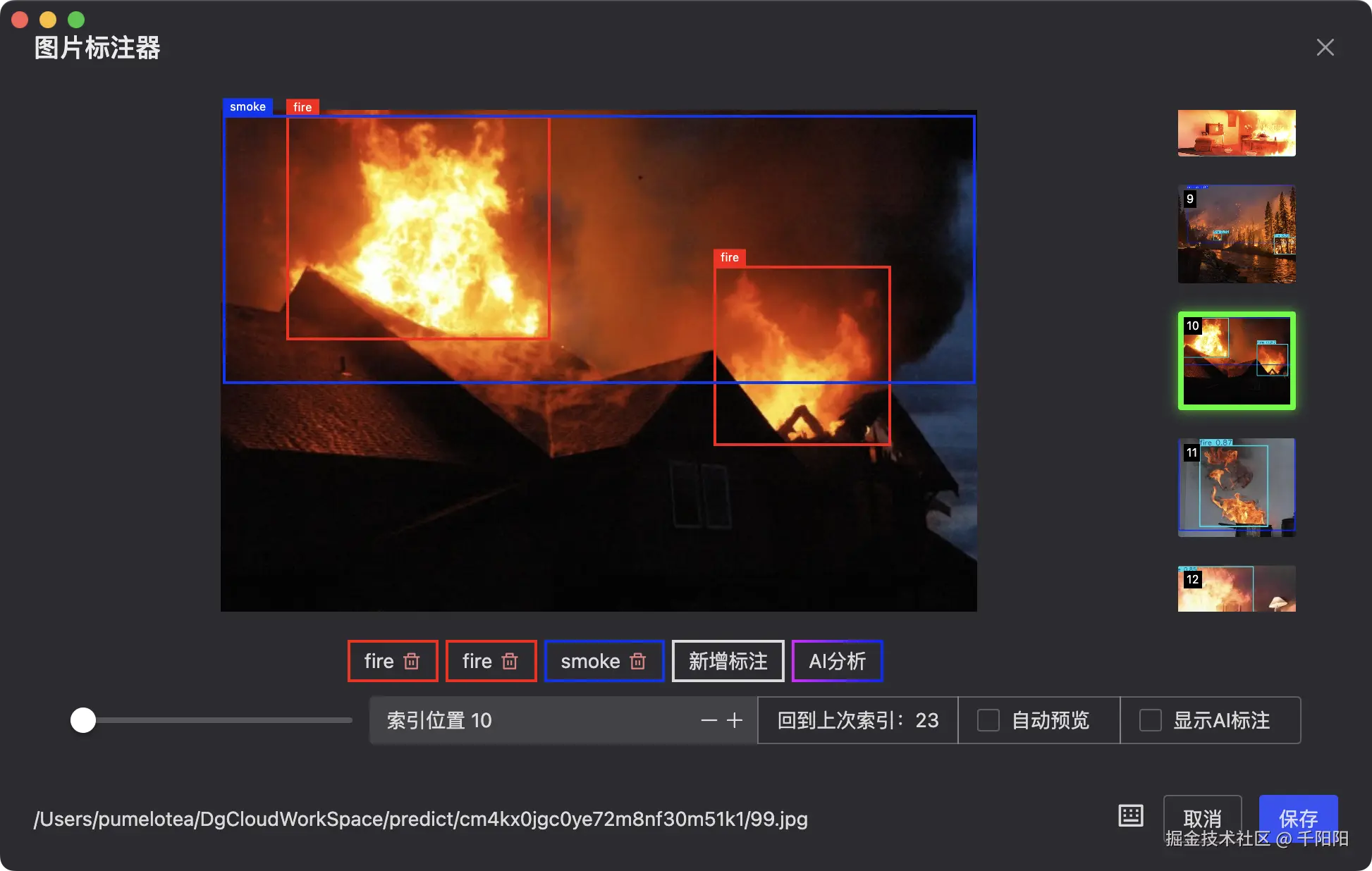Viewport: 1372px width, 871px height.
Task: Enable the 自动预览 checkbox
Action: point(988,720)
